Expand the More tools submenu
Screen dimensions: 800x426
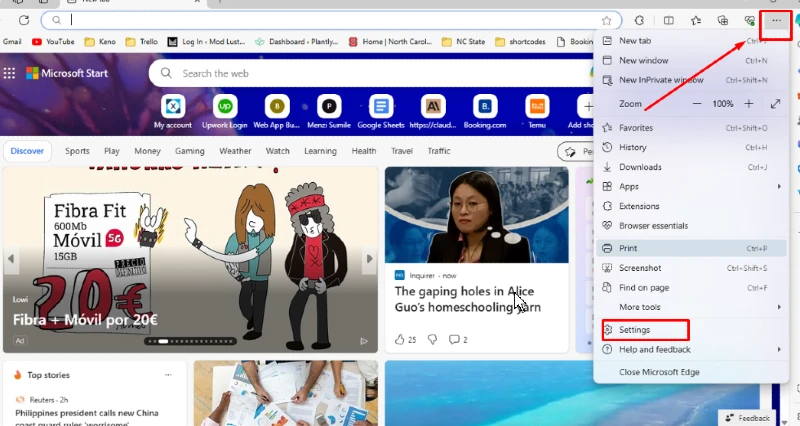691,307
